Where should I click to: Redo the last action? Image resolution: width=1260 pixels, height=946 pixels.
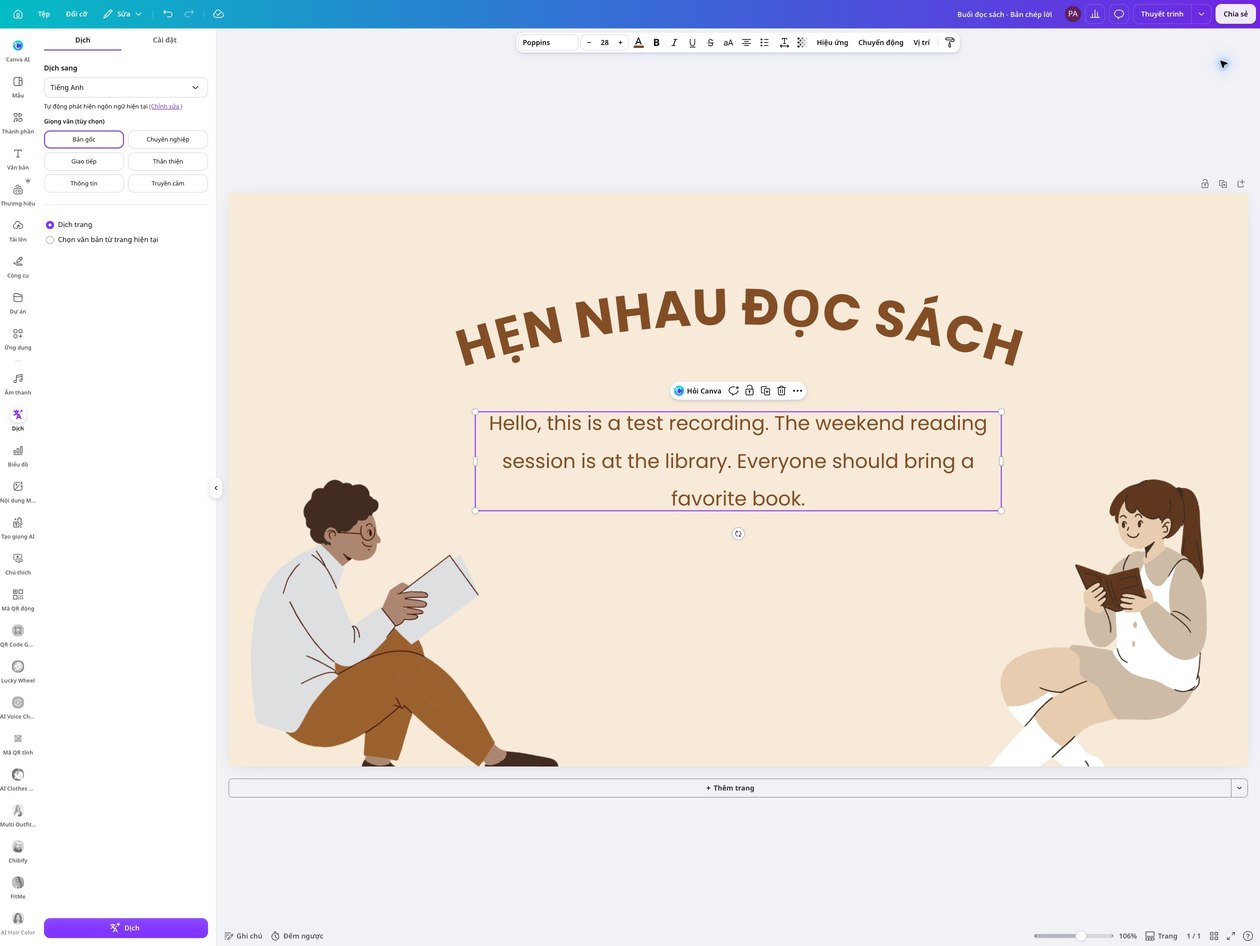coord(189,14)
